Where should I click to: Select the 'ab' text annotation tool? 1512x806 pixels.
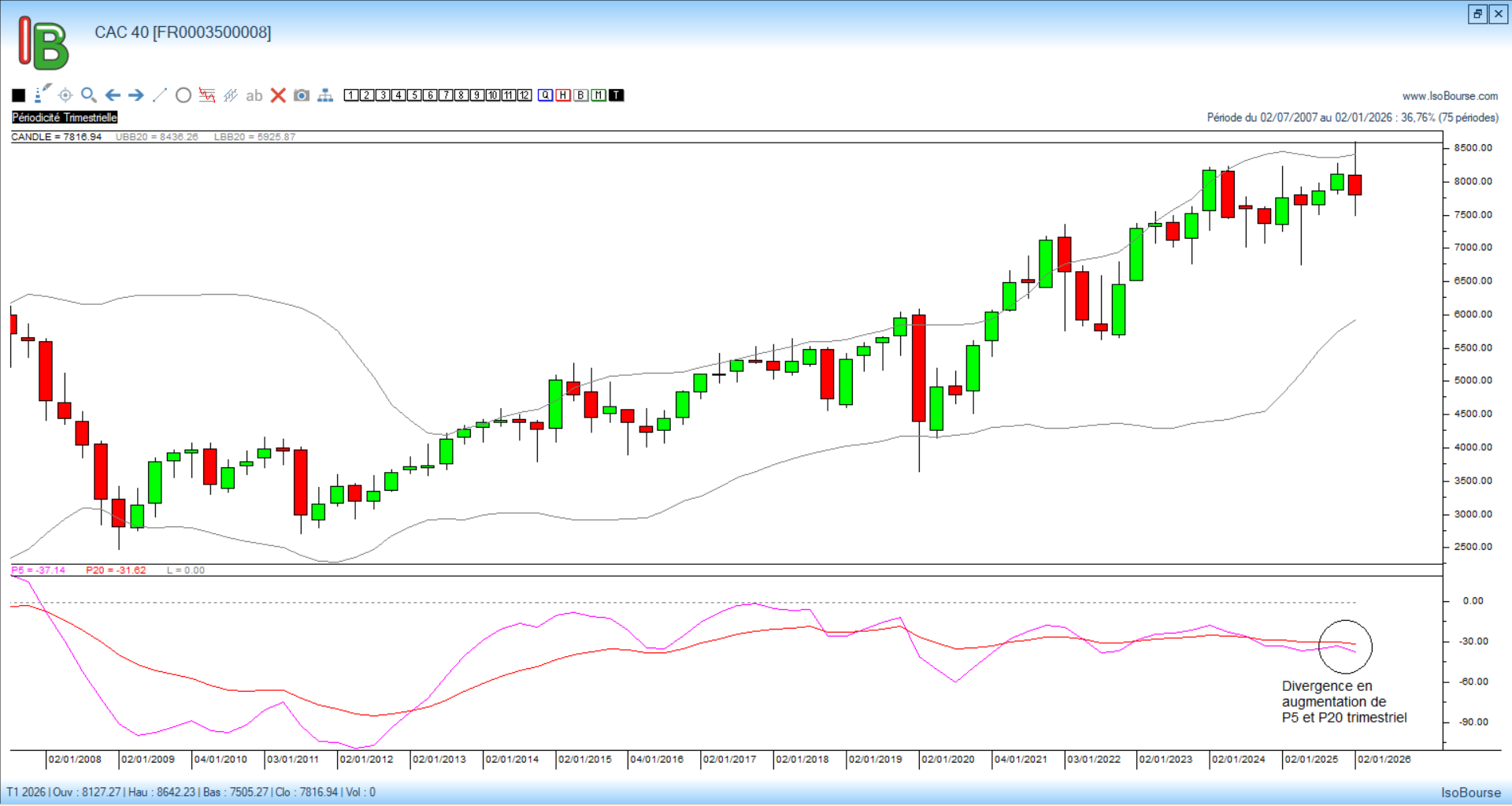254,95
